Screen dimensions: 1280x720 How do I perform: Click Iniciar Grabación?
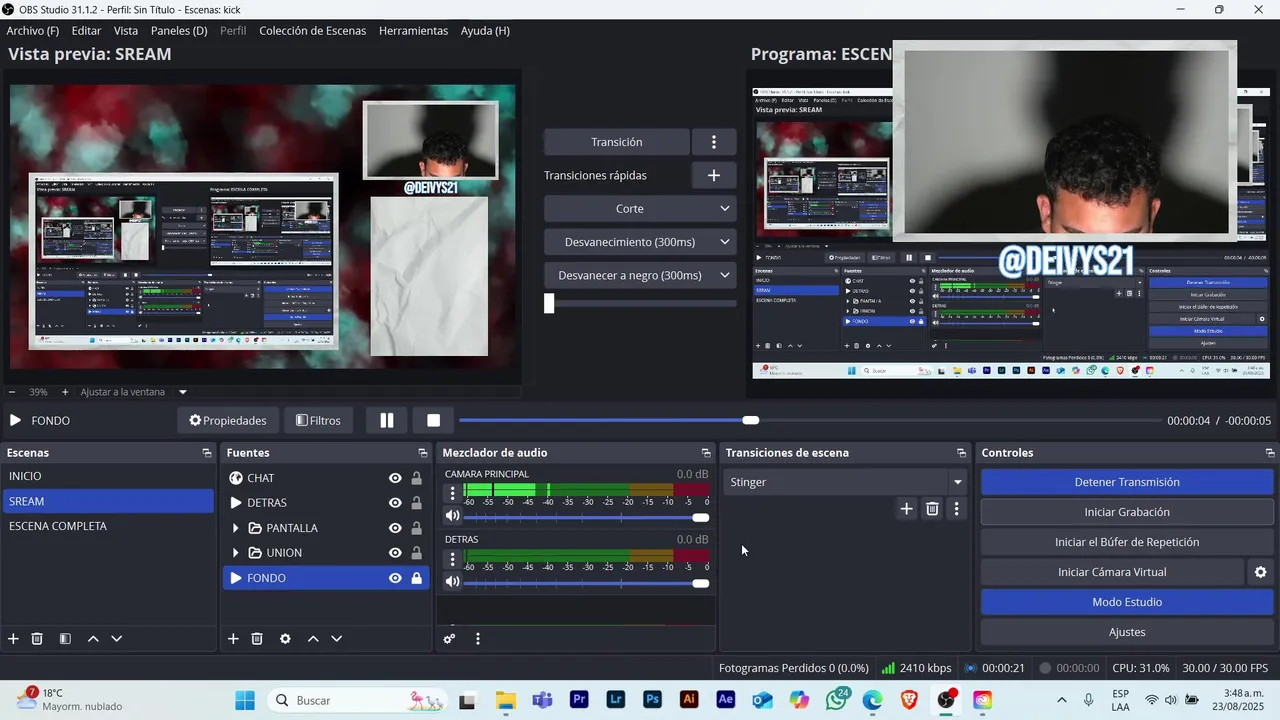coord(1127,512)
